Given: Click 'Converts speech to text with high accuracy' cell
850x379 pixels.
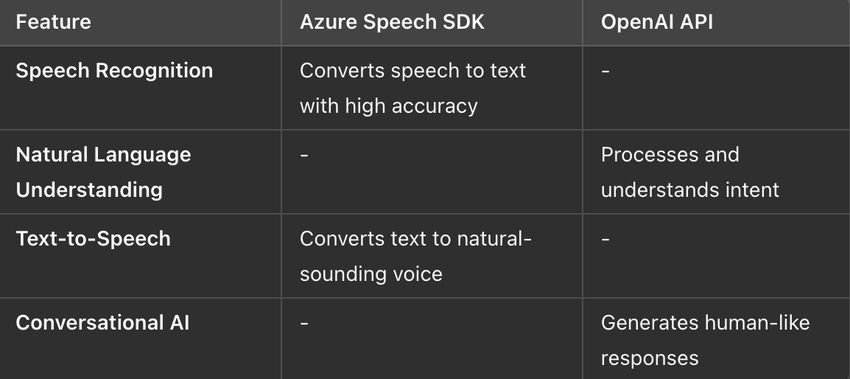Looking at the screenshot, I should tap(413, 88).
